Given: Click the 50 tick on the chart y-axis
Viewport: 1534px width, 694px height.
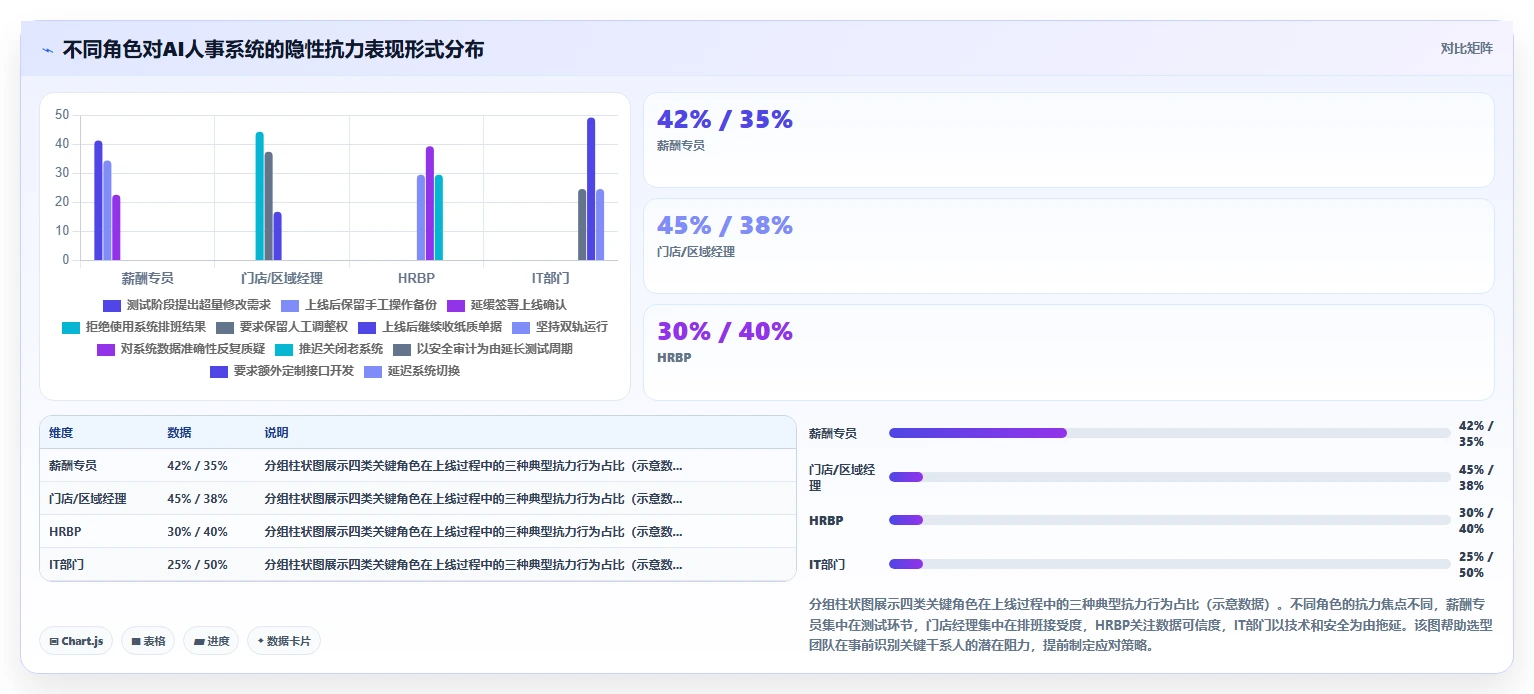Looking at the screenshot, I should [62, 116].
